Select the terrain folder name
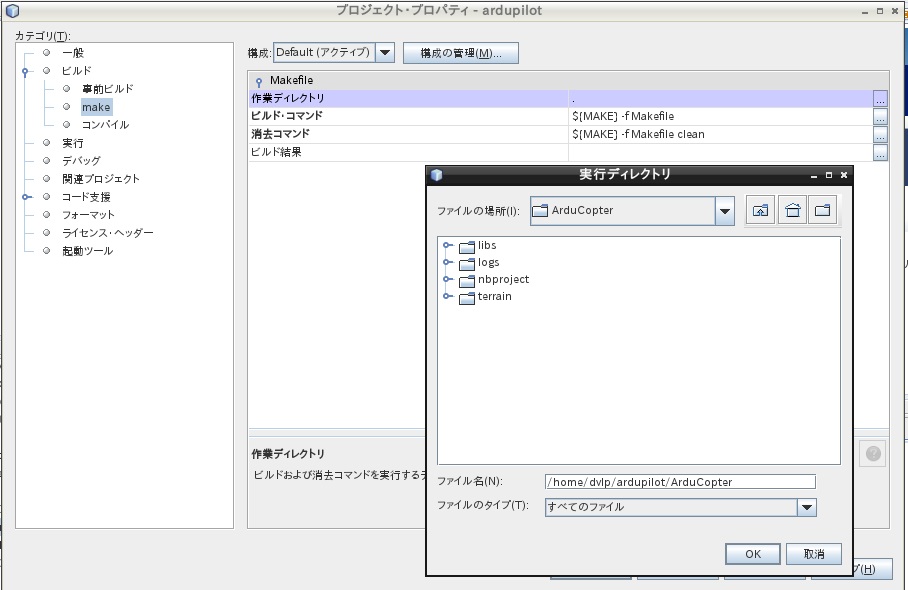 point(495,296)
